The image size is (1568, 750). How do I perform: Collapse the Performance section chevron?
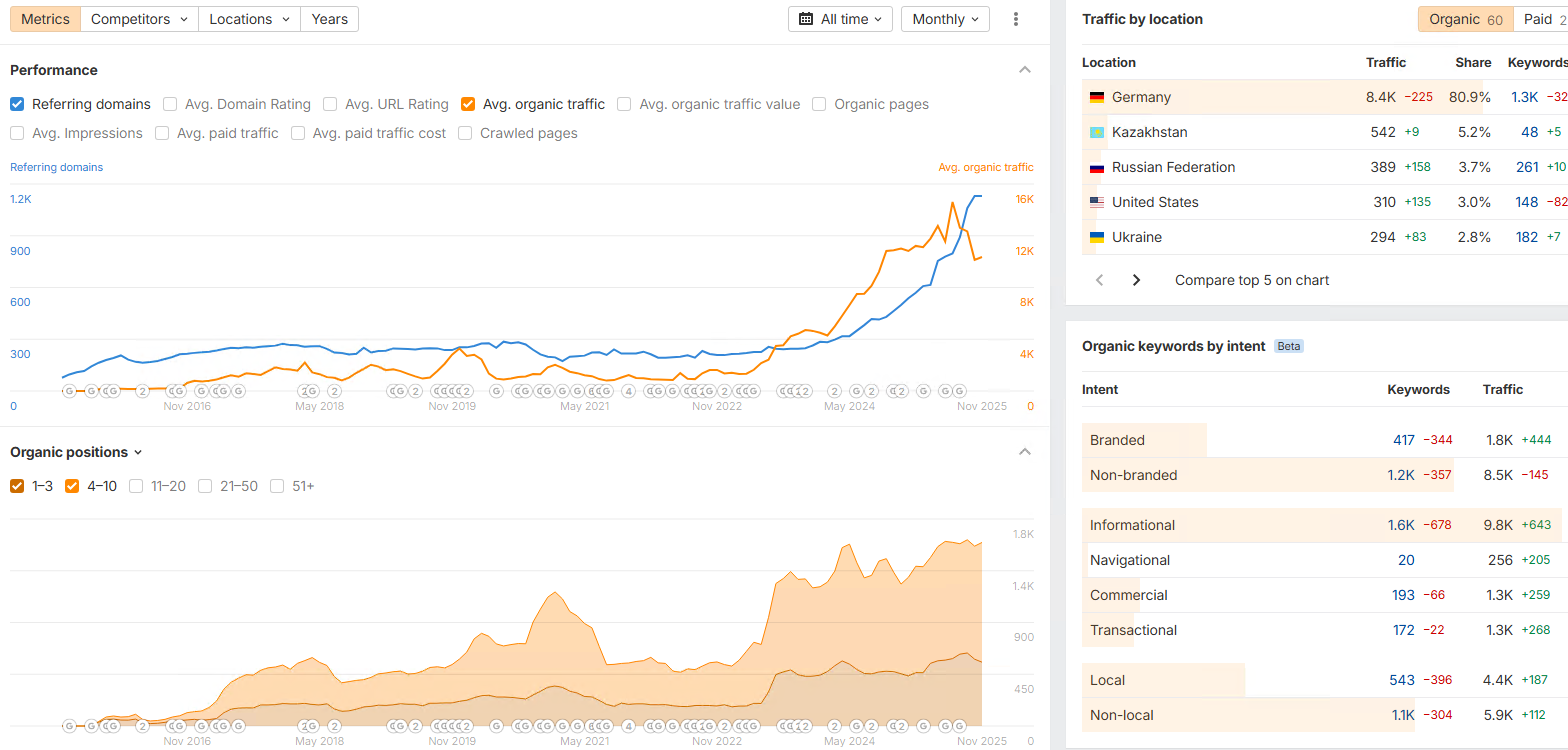[x=1024, y=70]
